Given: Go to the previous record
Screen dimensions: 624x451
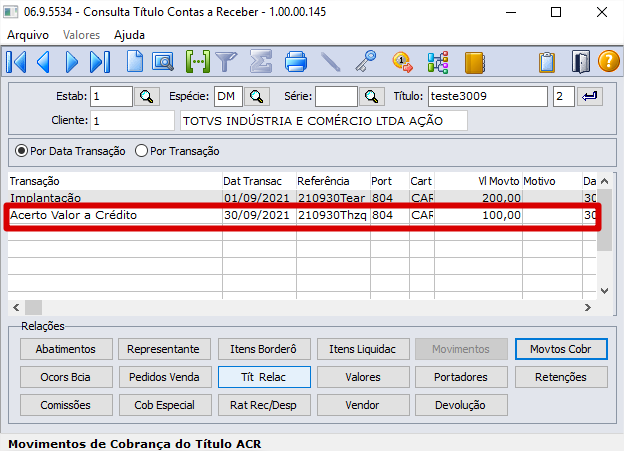Looking at the screenshot, I should [43, 62].
